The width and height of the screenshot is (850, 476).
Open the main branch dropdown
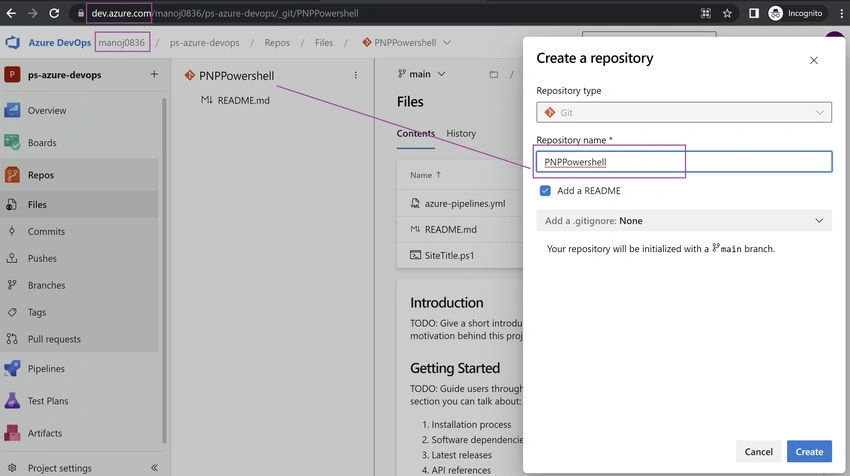(421, 74)
